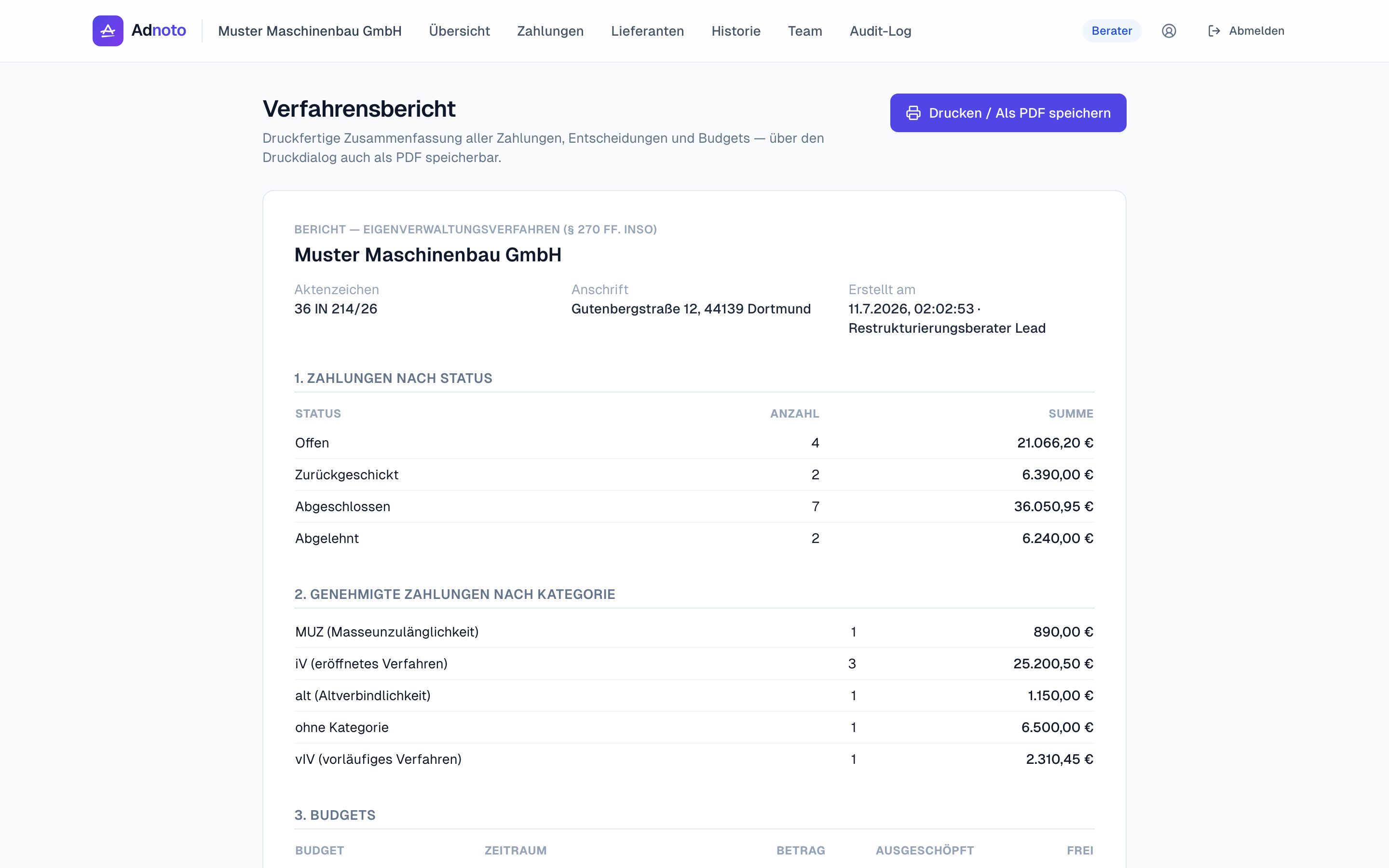The width and height of the screenshot is (1389, 868).
Task: Select the vIV (vorläufiges Verfahren) row
Action: 694,759
